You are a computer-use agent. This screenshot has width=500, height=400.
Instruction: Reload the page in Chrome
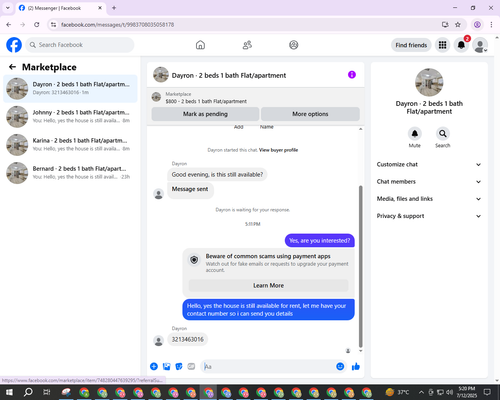37,25
